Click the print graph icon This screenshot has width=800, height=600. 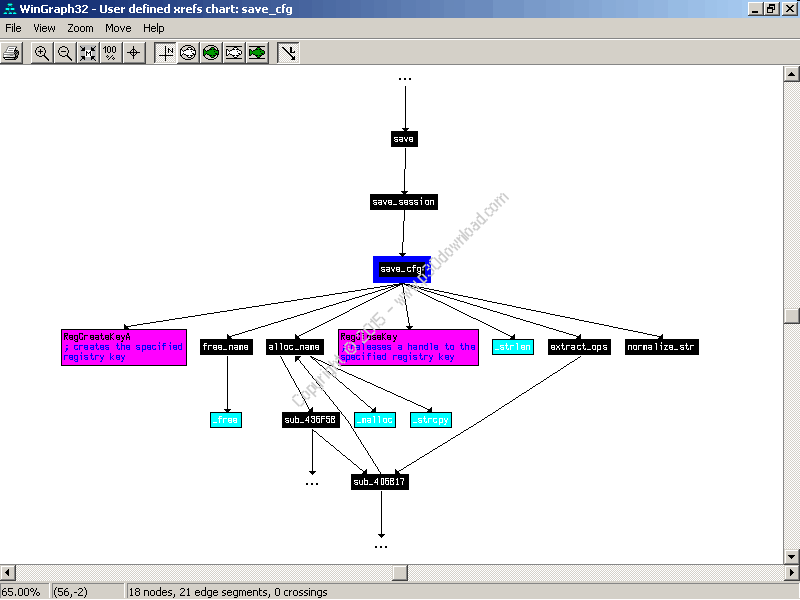[x=11, y=53]
